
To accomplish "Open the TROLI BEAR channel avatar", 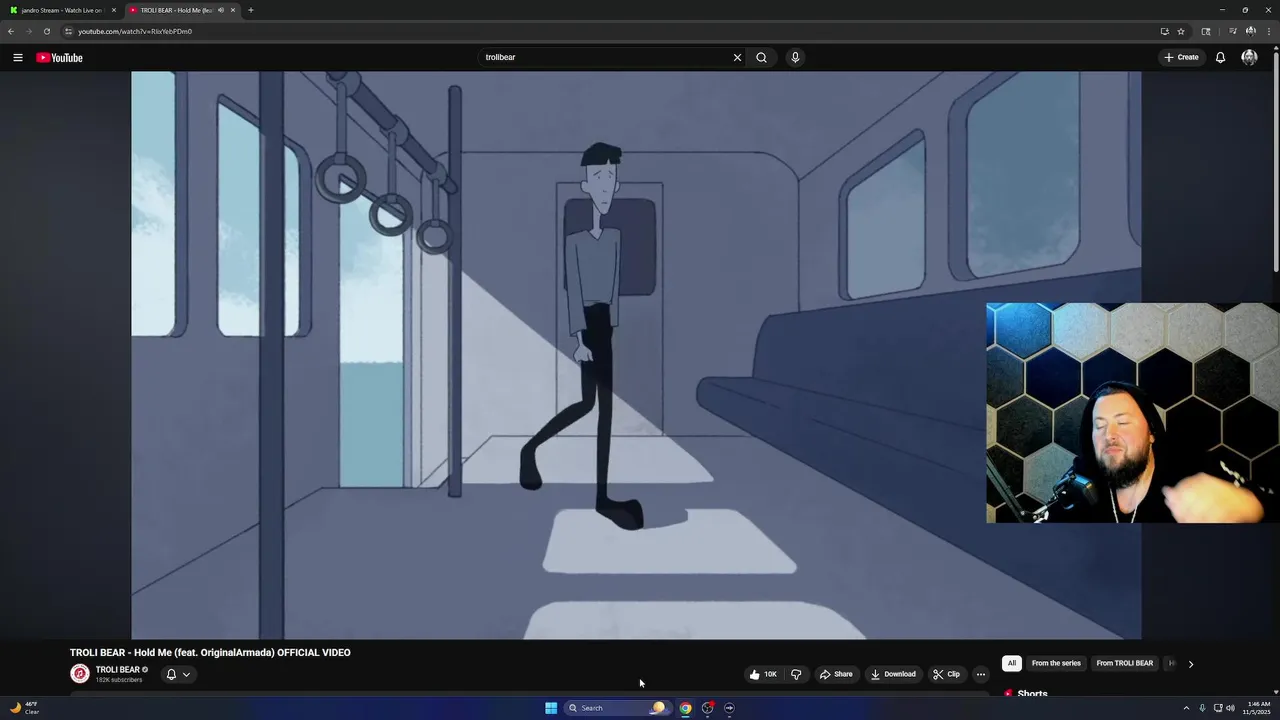I will (80, 674).
